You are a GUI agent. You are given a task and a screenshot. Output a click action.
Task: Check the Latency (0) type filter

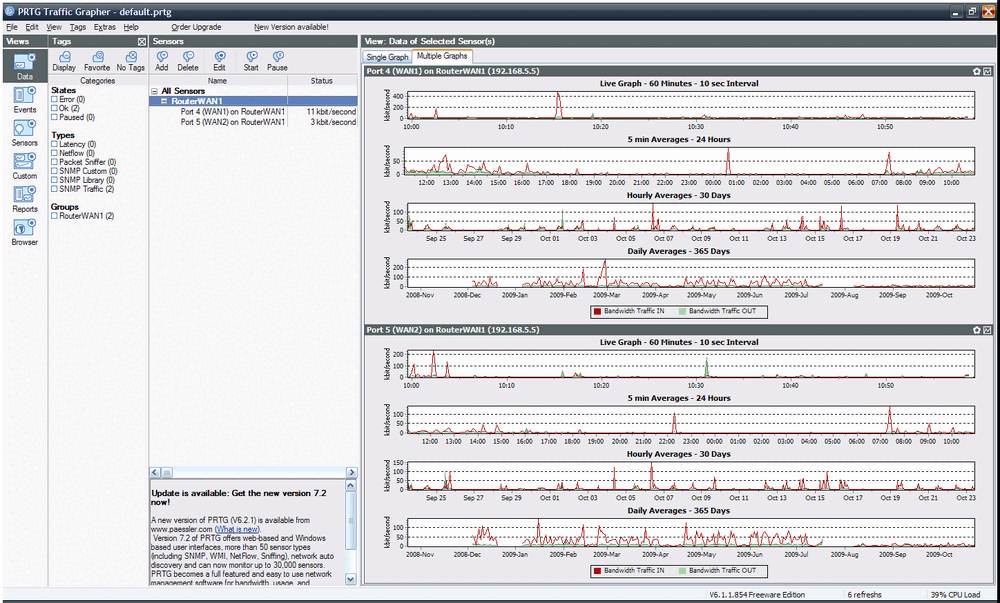click(54, 144)
